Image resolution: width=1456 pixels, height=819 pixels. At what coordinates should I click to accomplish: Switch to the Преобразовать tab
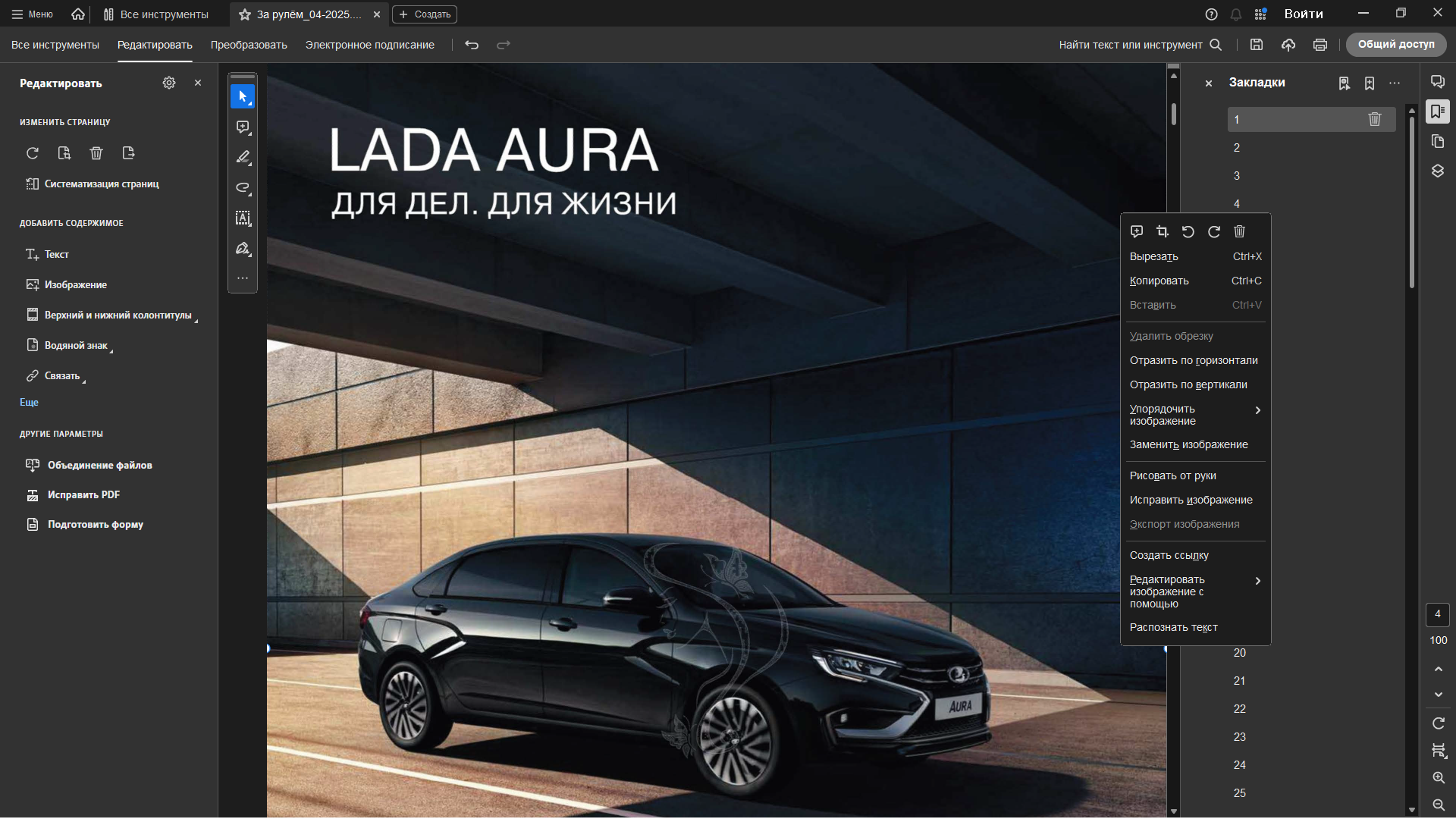pos(249,45)
